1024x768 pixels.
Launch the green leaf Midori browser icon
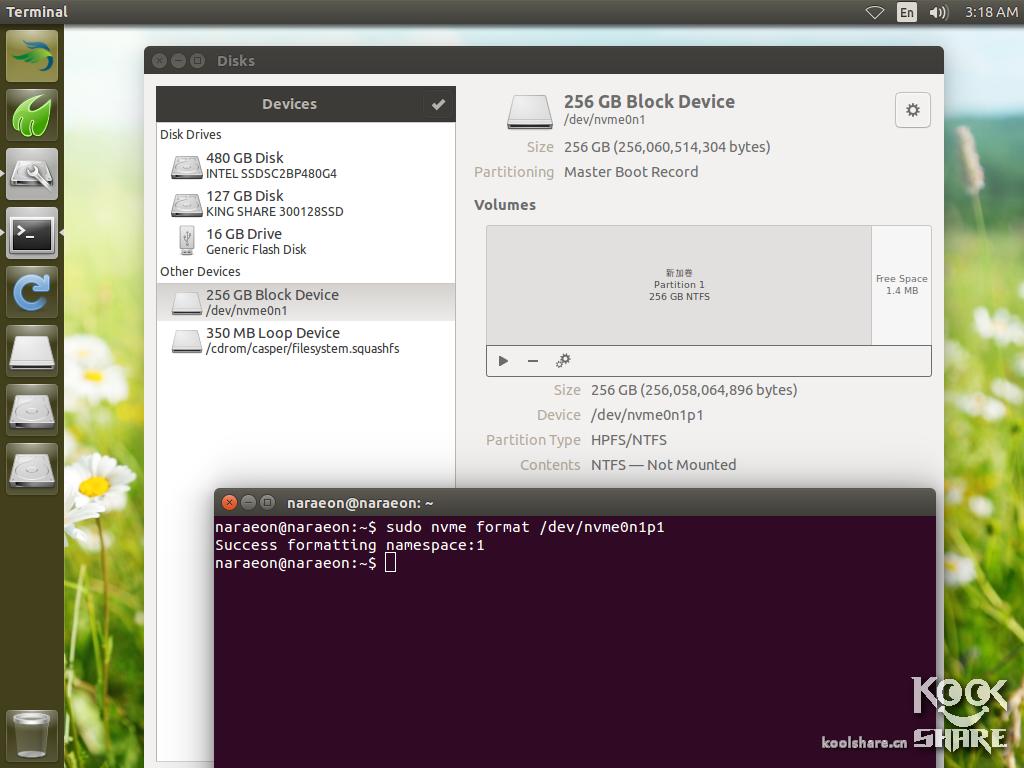(x=31, y=116)
